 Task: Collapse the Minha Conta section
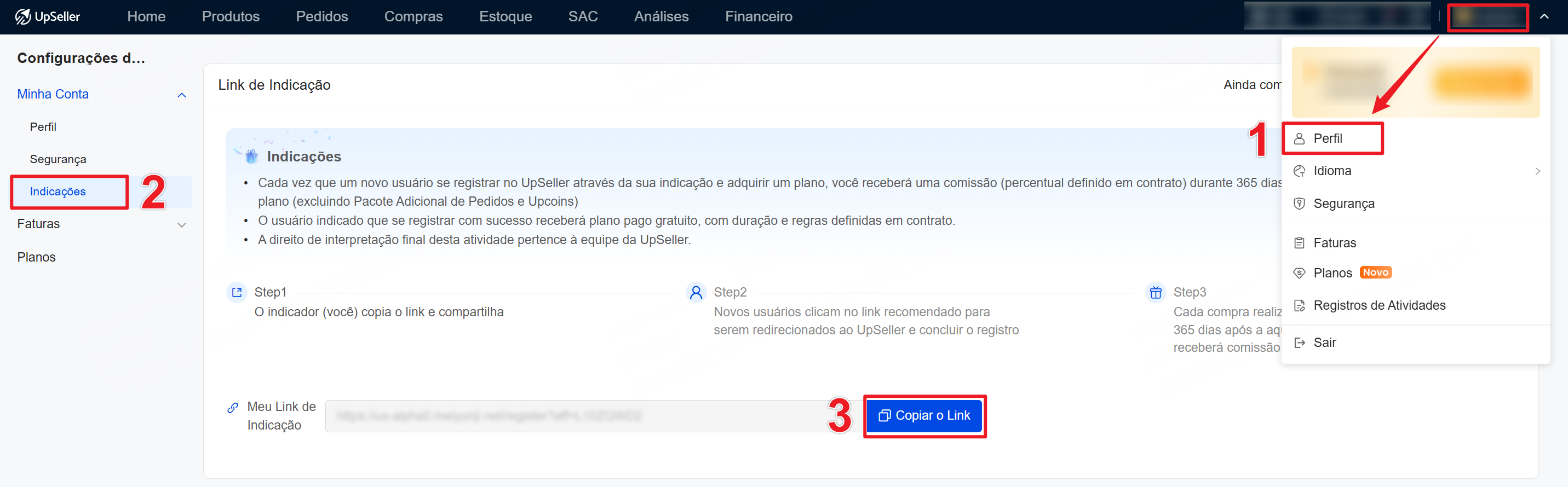click(181, 95)
